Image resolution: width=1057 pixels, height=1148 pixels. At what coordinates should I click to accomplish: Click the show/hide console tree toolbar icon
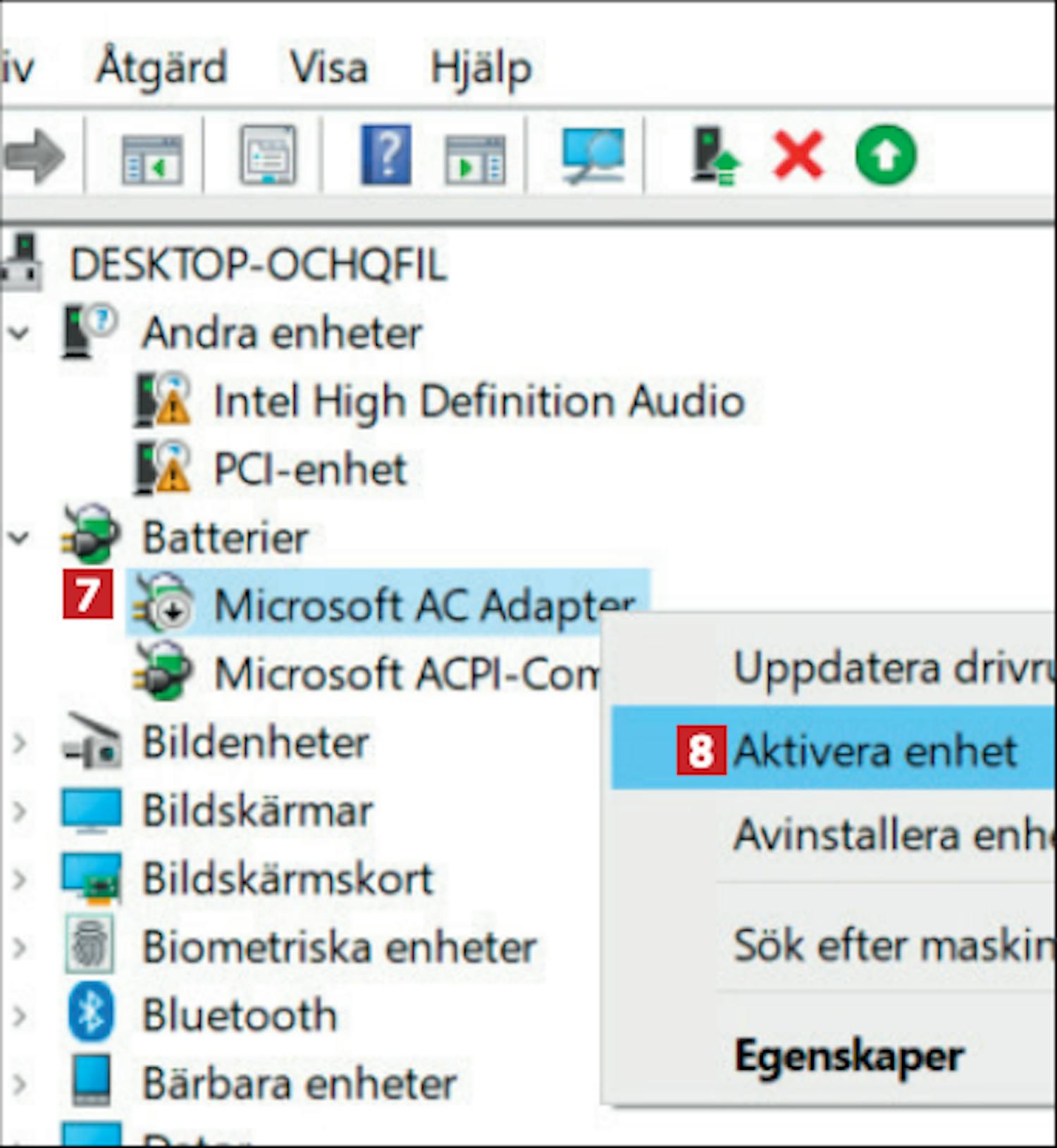152,159
